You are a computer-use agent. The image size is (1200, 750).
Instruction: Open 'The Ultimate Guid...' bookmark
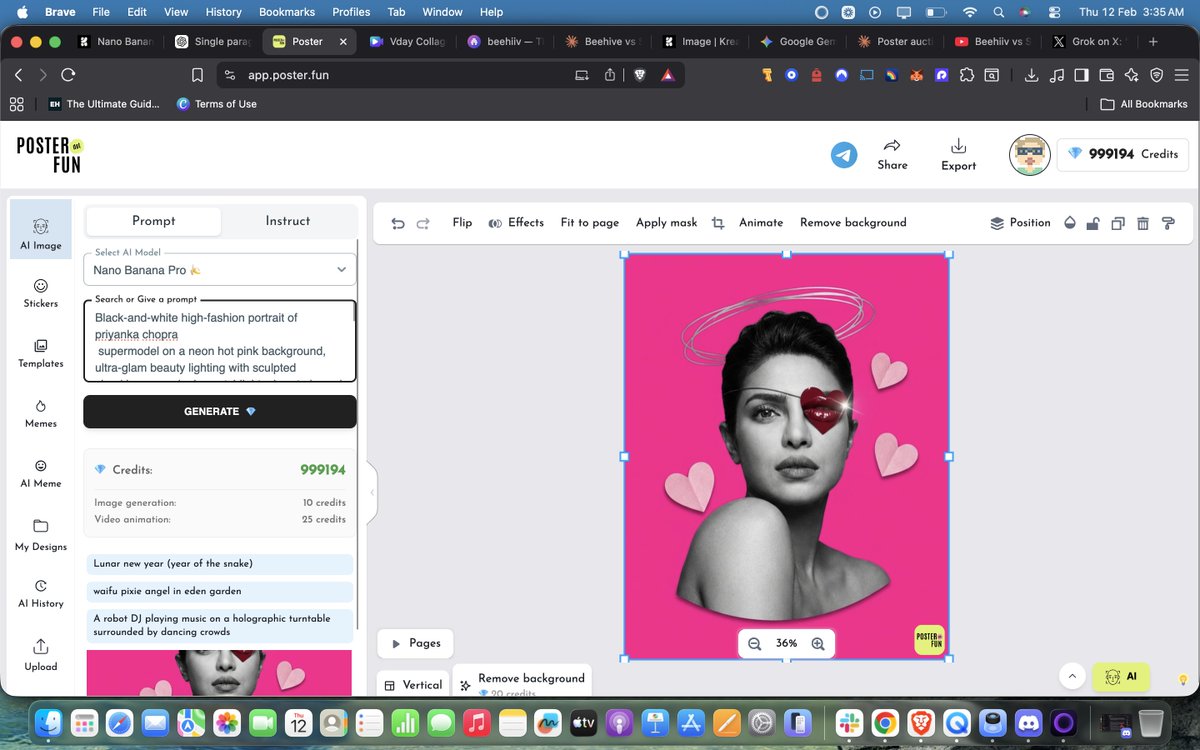(x=104, y=104)
